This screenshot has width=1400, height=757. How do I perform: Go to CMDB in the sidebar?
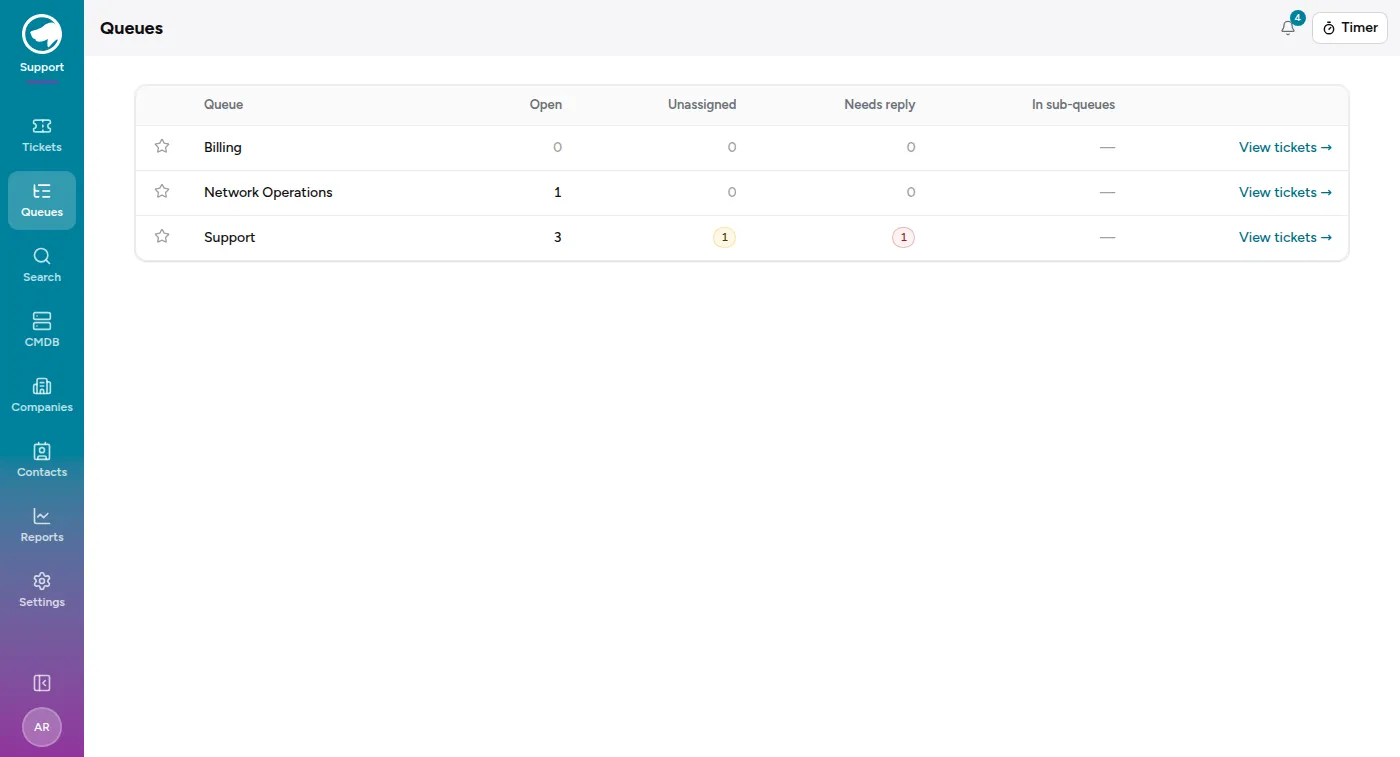[x=42, y=330]
